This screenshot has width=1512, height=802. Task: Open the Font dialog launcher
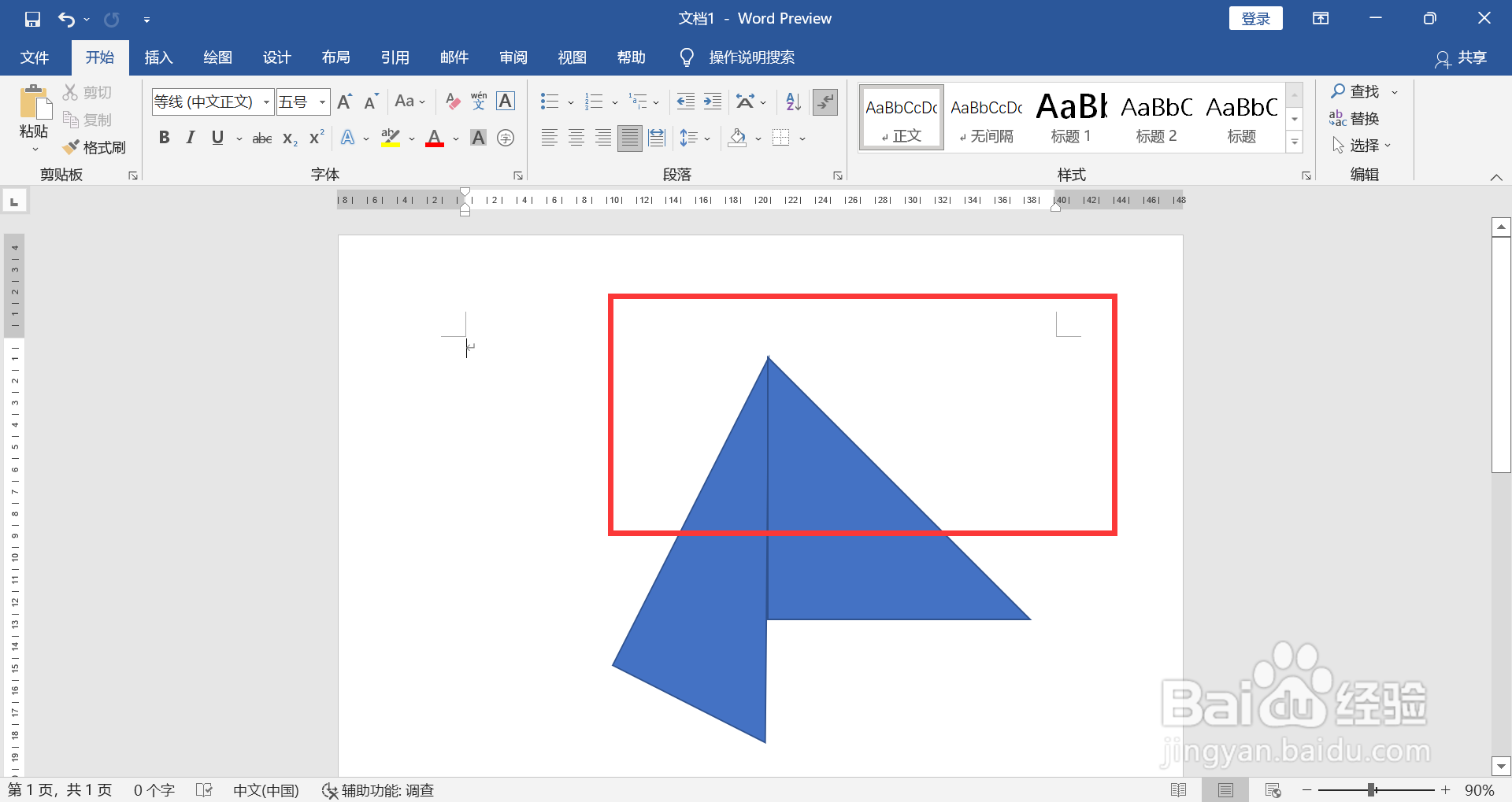tap(518, 176)
